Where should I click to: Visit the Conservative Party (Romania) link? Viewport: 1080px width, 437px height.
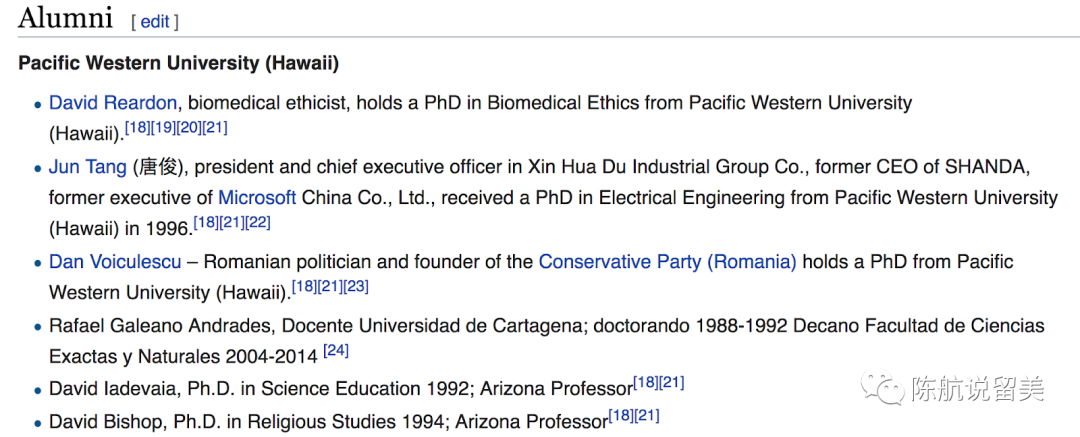667,261
